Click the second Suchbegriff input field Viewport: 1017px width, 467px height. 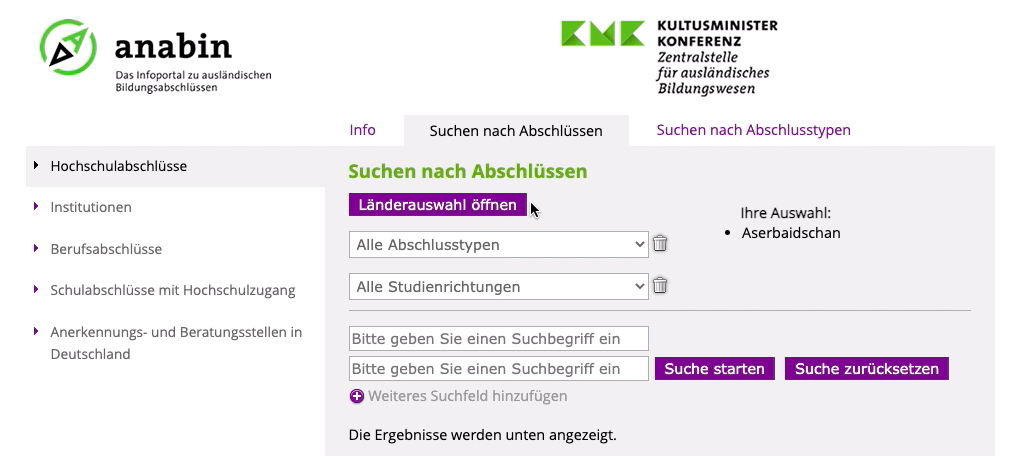[x=499, y=369]
